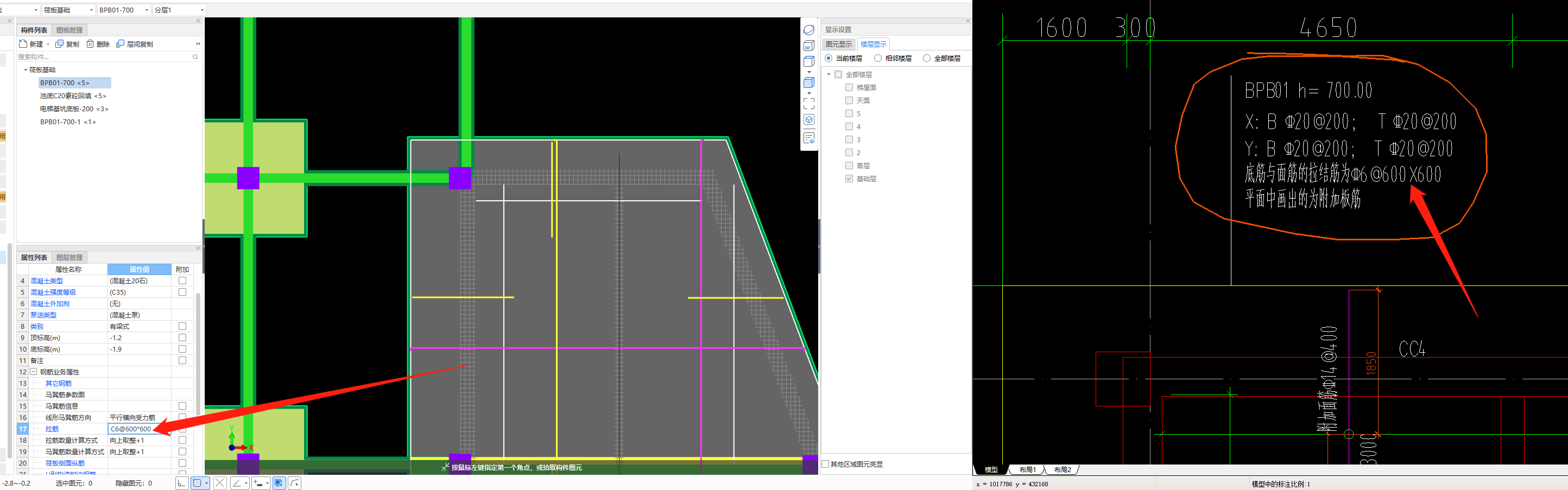Open the 混凝土强度等级 property link

tap(54, 292)
